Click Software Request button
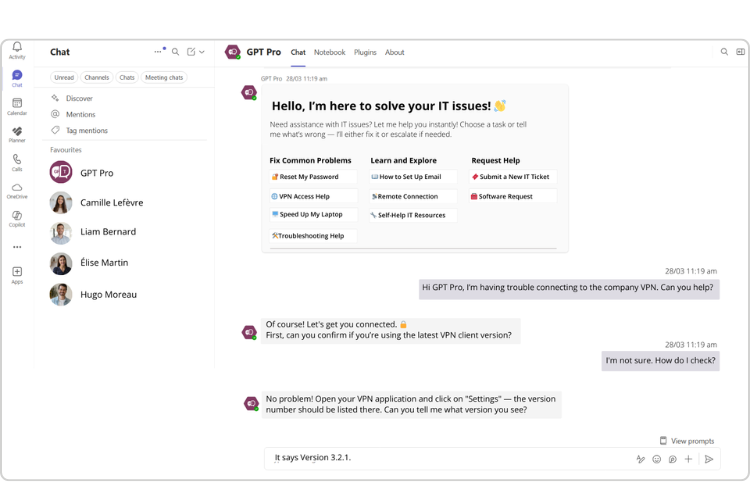Image resolution: width=750 pixels, height=500 pixels. (x=513, y=196)
